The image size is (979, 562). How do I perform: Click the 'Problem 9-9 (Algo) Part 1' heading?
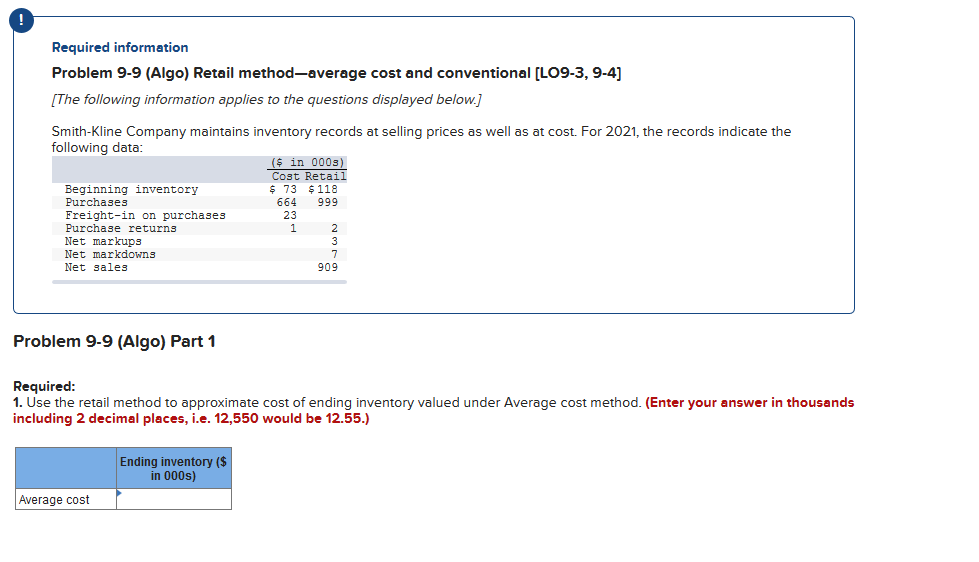(114, 342)
